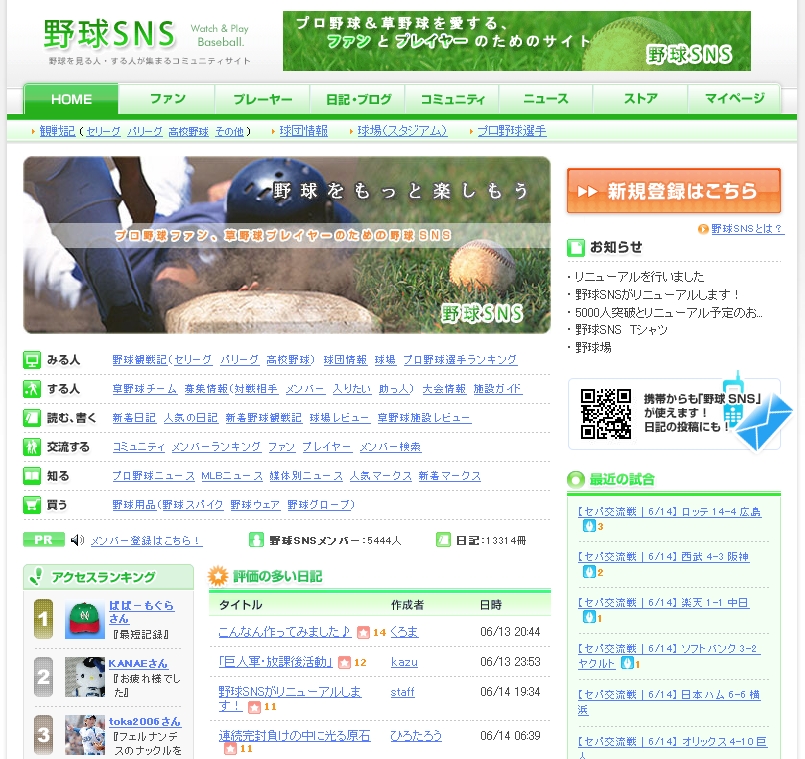Click the orange arrow icon before 野球SNSとは？
Viewport: 805px width, 759px height.
(x=703, y=229)
